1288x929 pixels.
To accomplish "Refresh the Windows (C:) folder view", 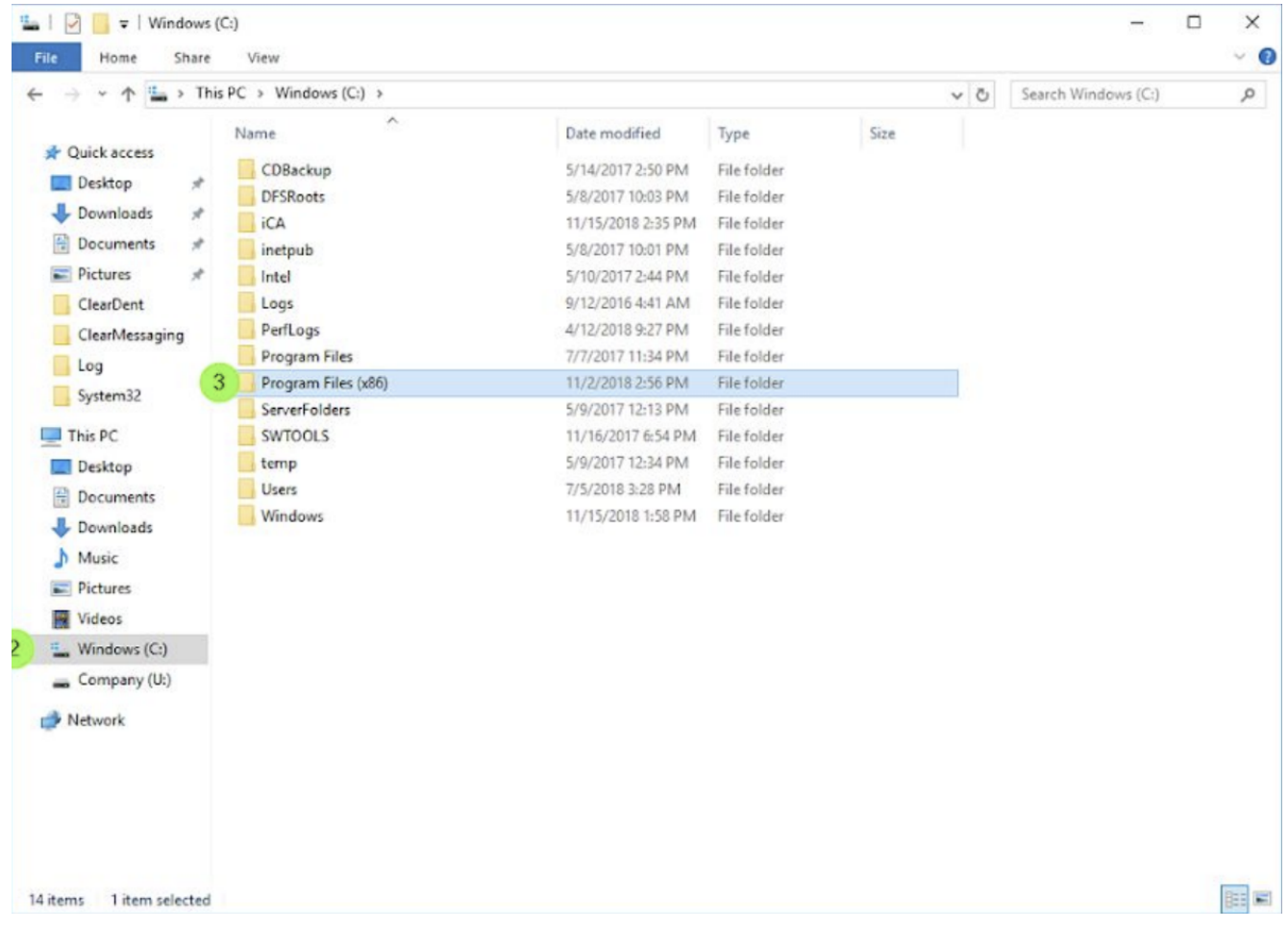I will [x=982, y=94].
